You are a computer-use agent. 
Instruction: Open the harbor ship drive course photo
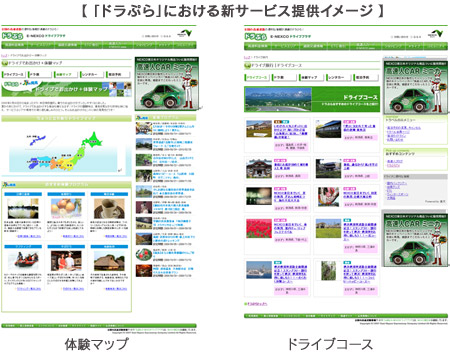coord(259,270)
